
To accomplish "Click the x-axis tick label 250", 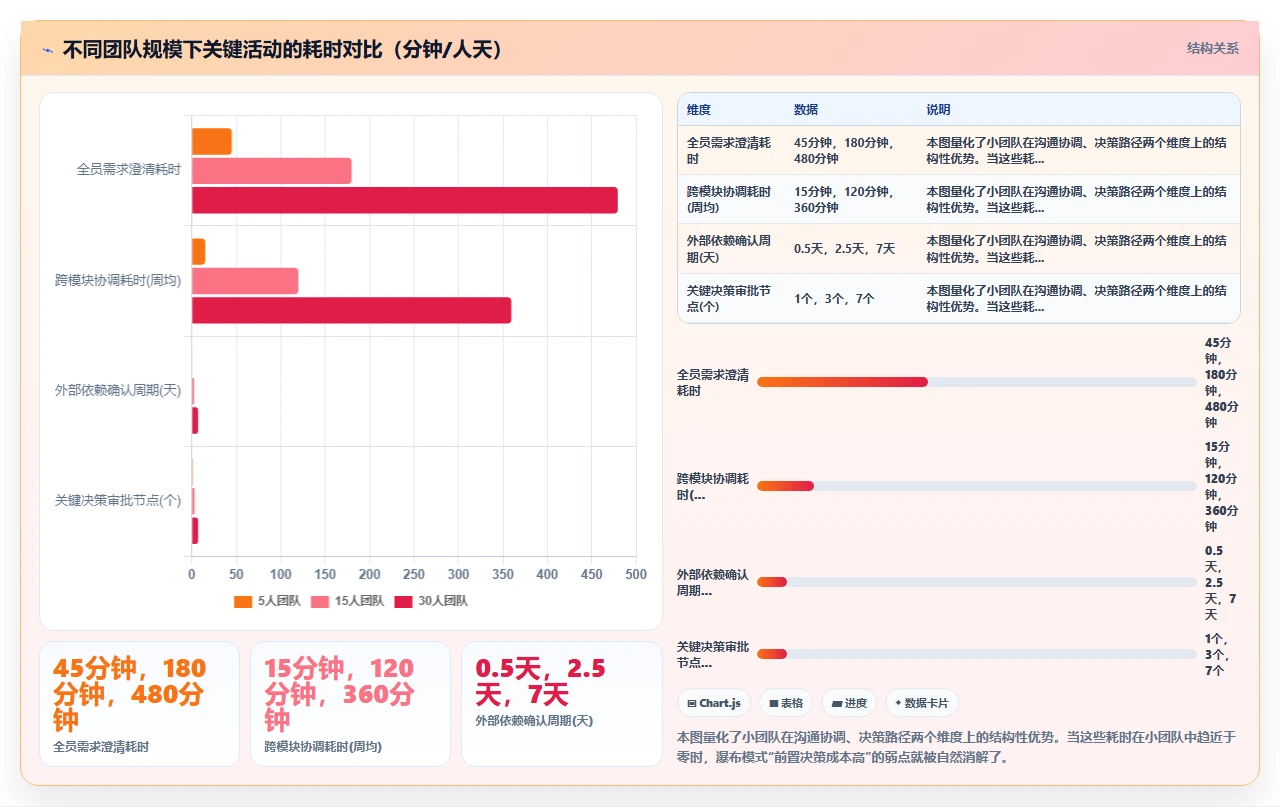I will [414, 575].
